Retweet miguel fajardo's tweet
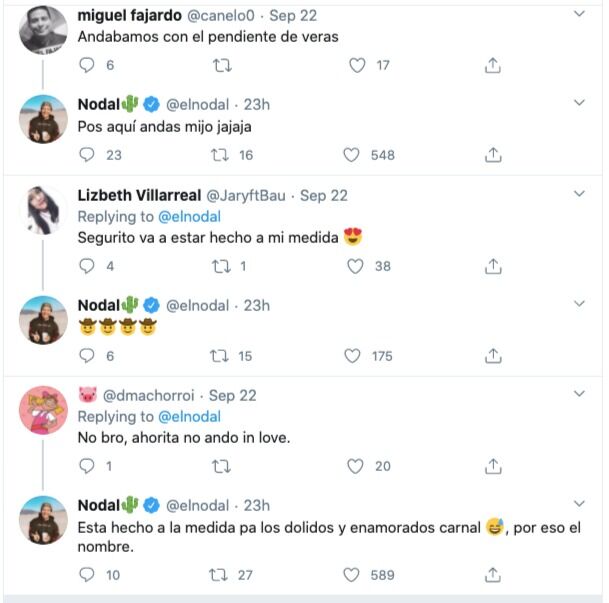The width and height of the screenshot is (609, 603). tap(223, 65)
